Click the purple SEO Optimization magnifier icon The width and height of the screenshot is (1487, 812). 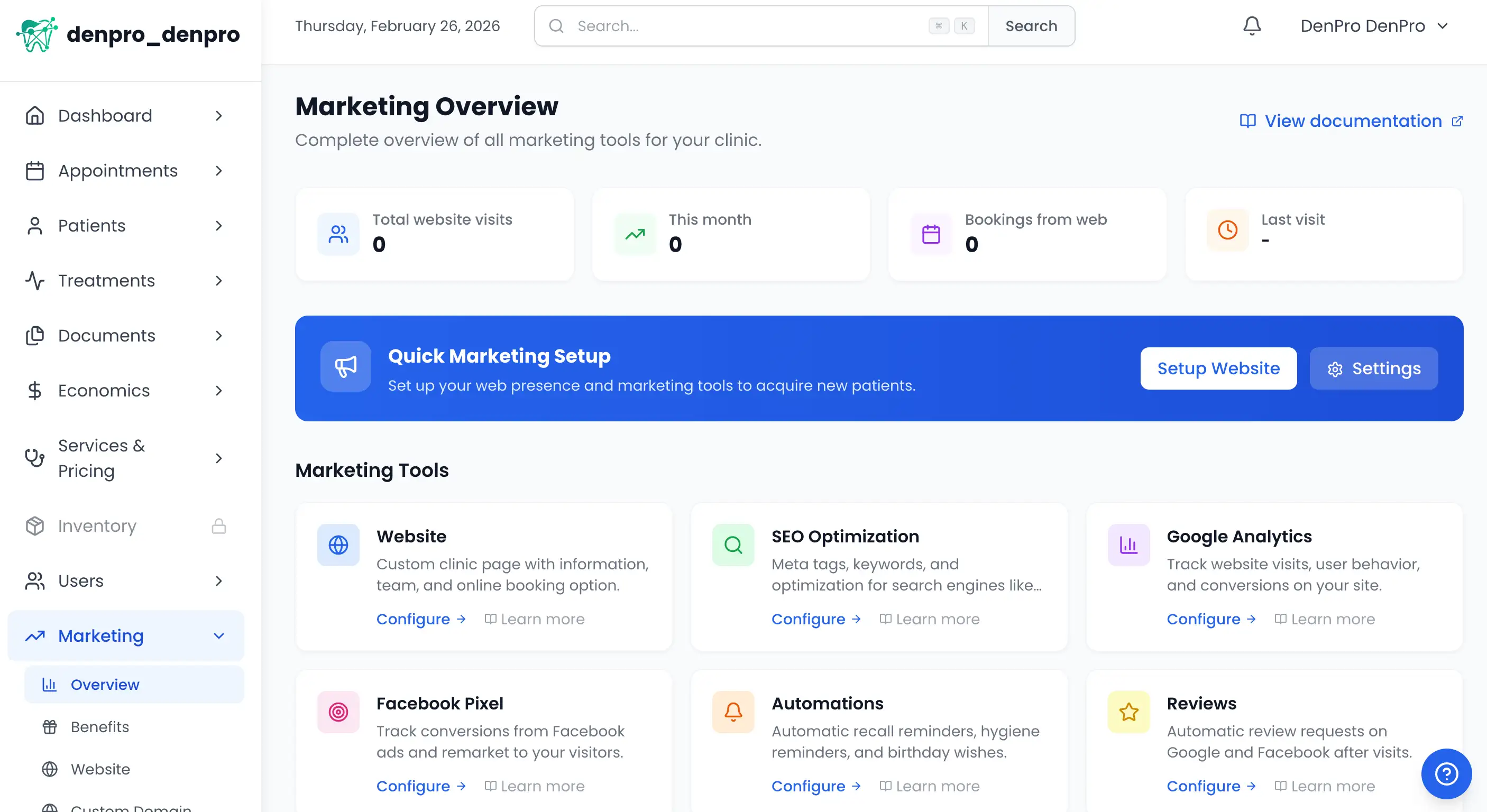tap(732, 544)
